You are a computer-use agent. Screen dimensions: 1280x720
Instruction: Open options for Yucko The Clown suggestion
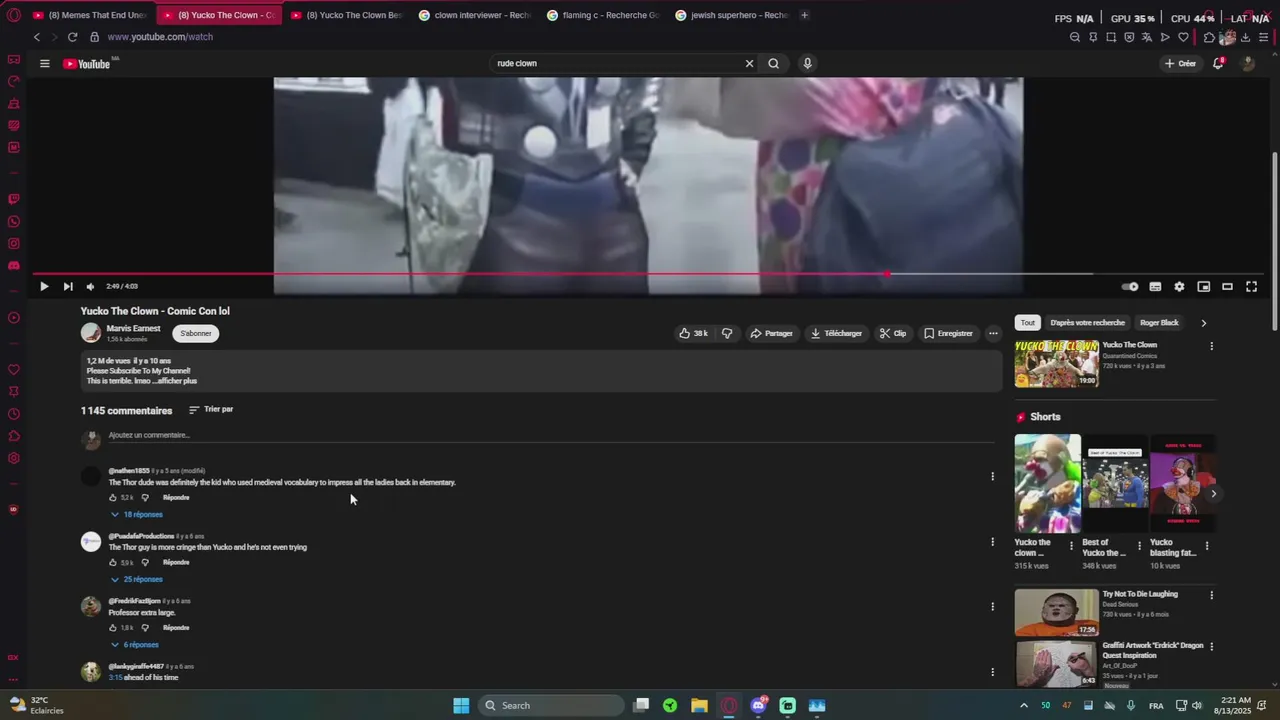click(1211, 346)
